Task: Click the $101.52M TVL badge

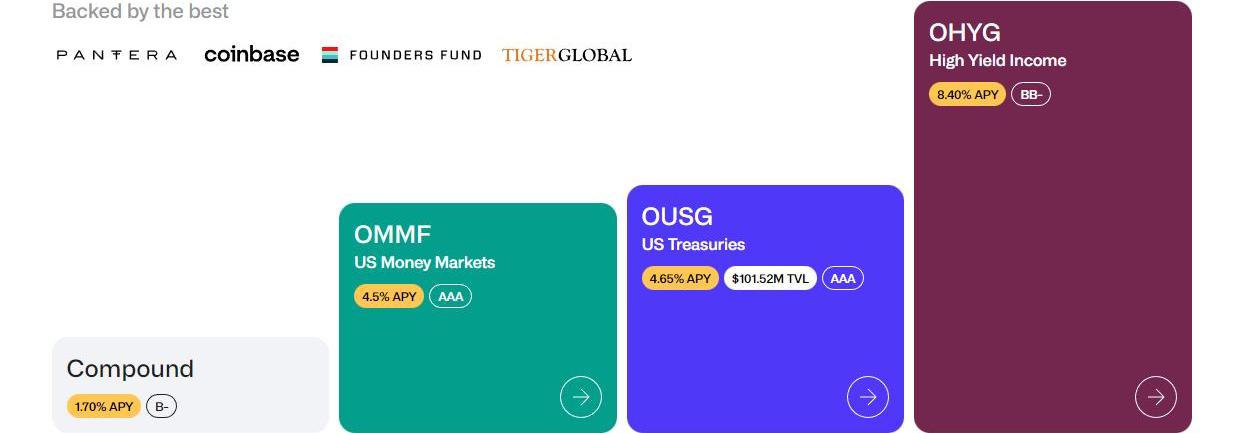Action: 770,278
